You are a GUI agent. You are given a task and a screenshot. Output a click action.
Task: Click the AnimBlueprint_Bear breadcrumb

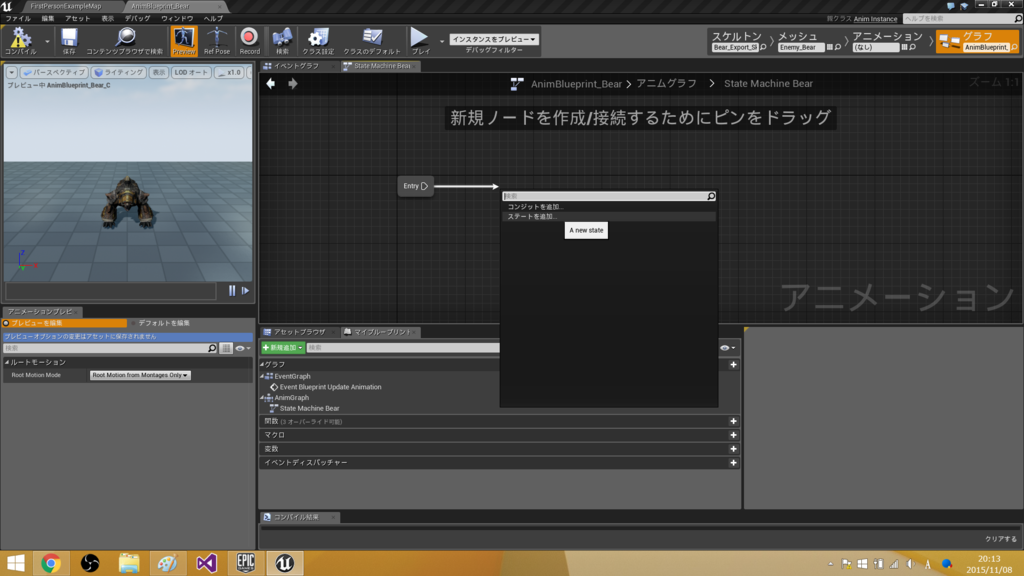(576, 84)
